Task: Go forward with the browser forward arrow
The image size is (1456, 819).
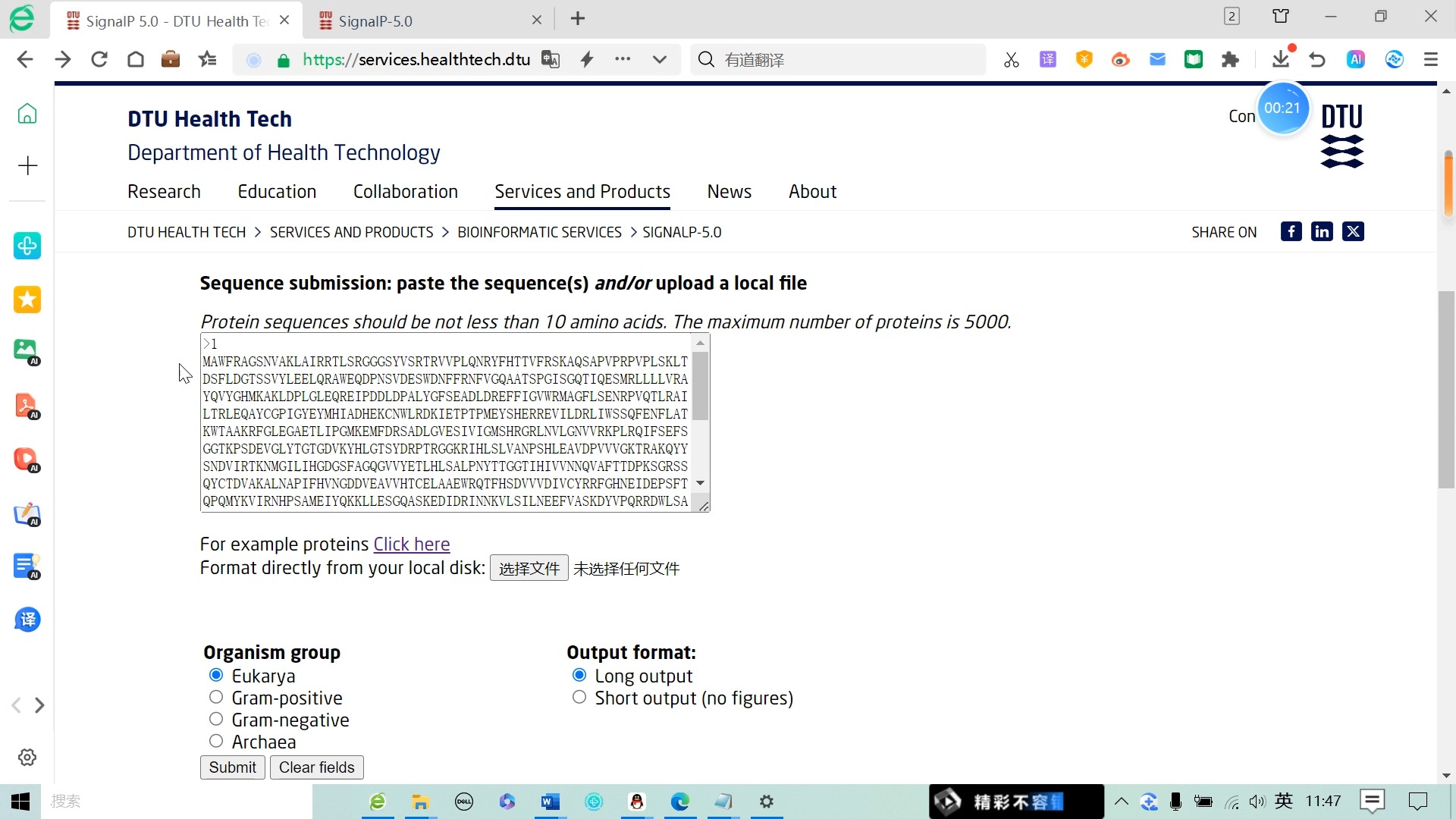Action: pos(63,60)
